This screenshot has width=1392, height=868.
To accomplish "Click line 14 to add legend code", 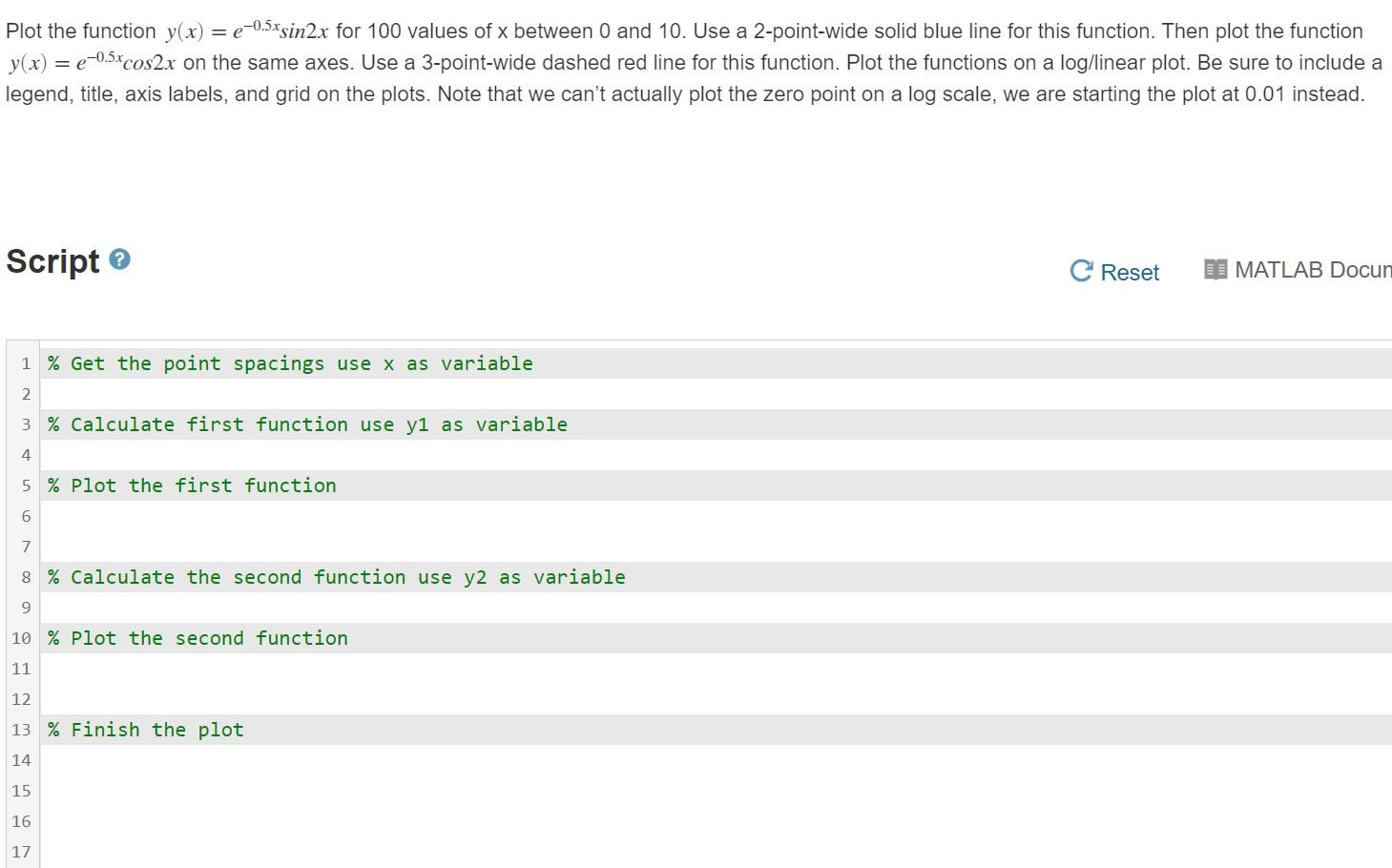I will [286, 759].
